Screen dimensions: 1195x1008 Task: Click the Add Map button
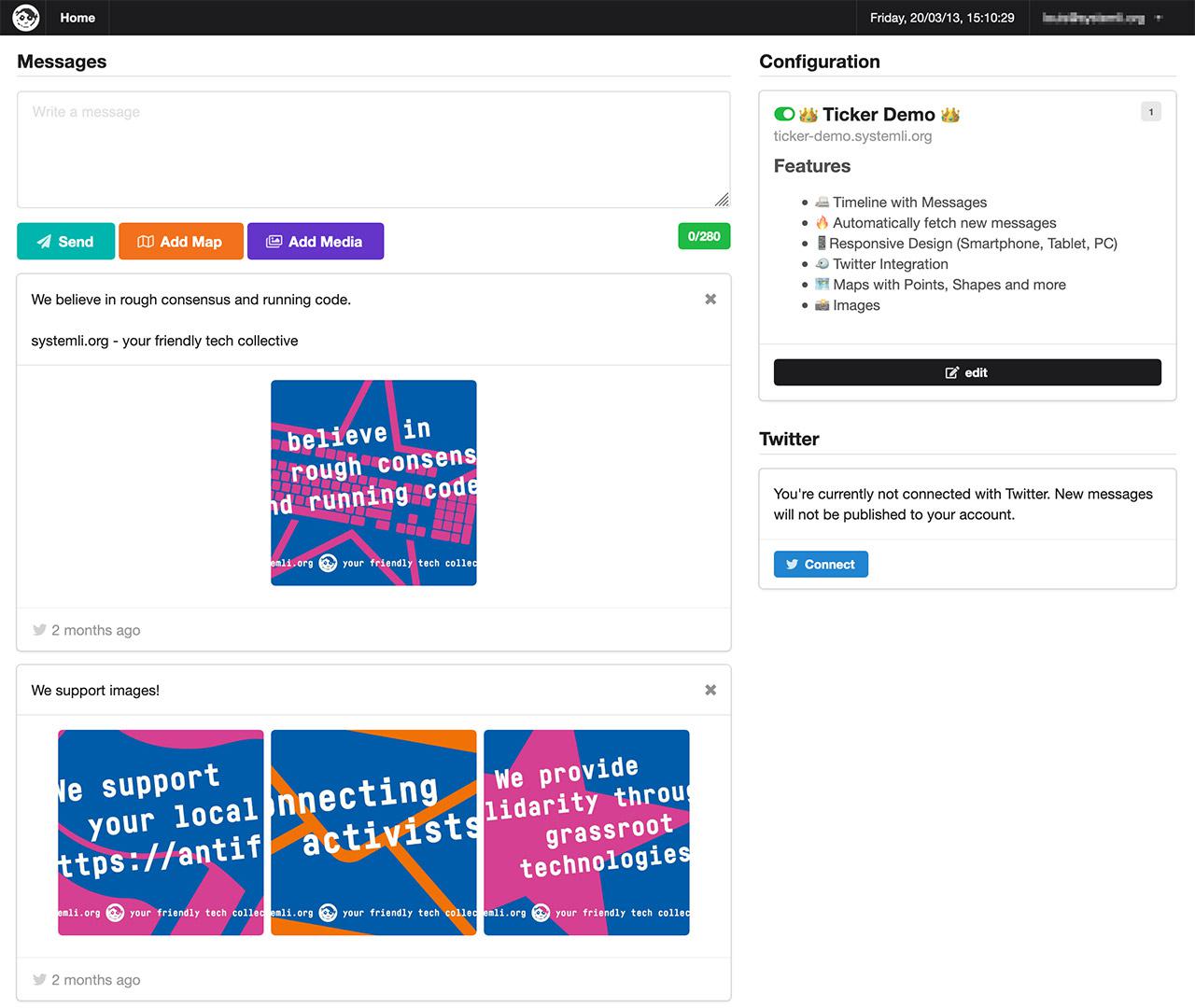click(181, 241)
